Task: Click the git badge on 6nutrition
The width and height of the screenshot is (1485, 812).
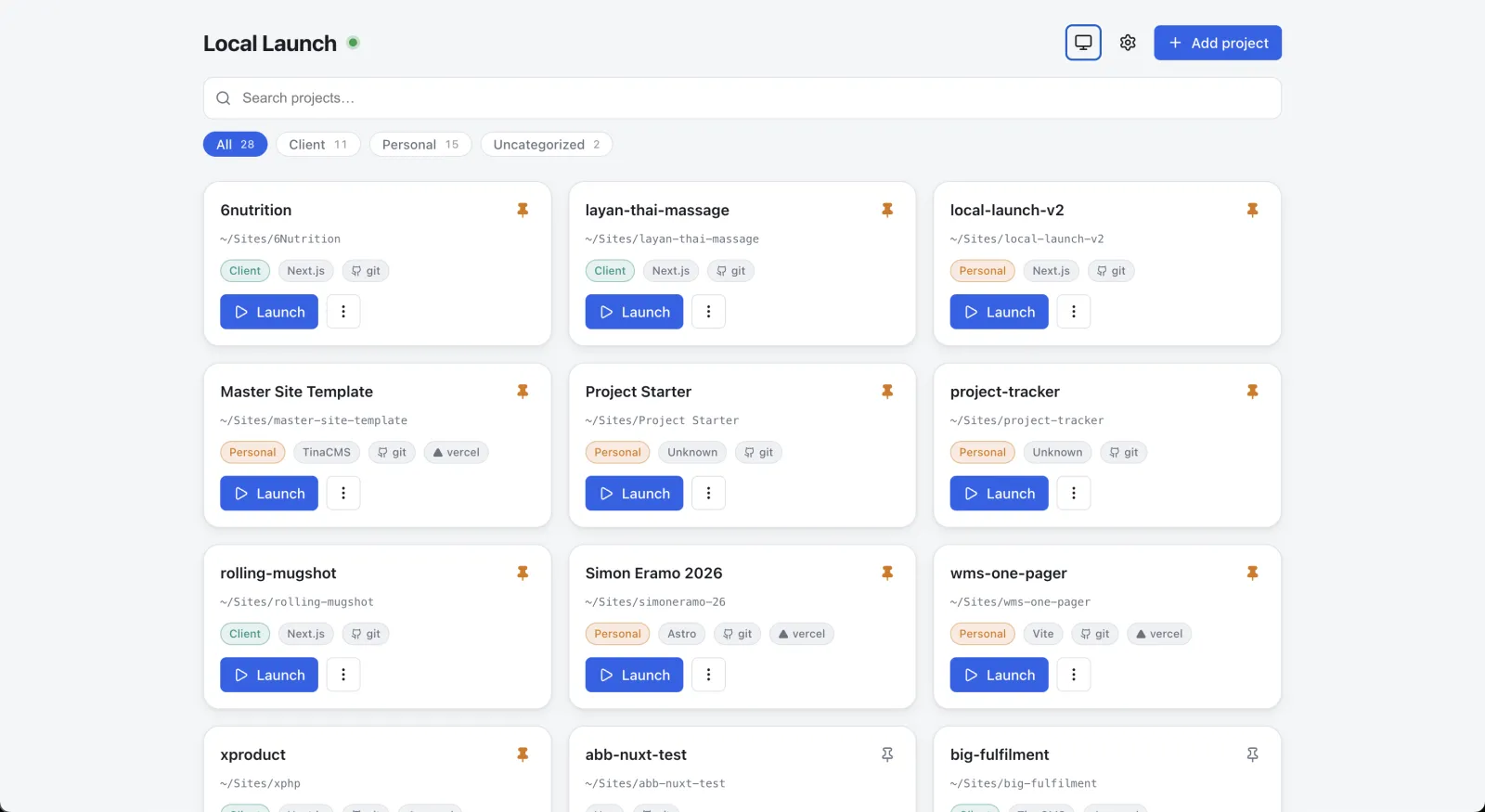Action: point(366,271)
